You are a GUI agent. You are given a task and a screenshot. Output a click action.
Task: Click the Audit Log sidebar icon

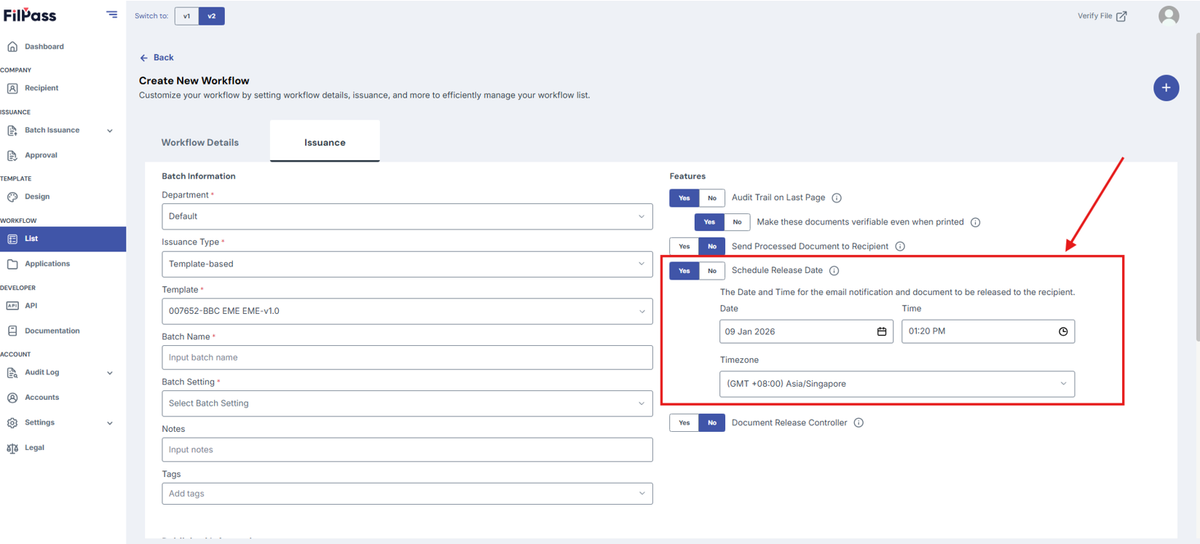pyautogui.click(x=12, y=372)
